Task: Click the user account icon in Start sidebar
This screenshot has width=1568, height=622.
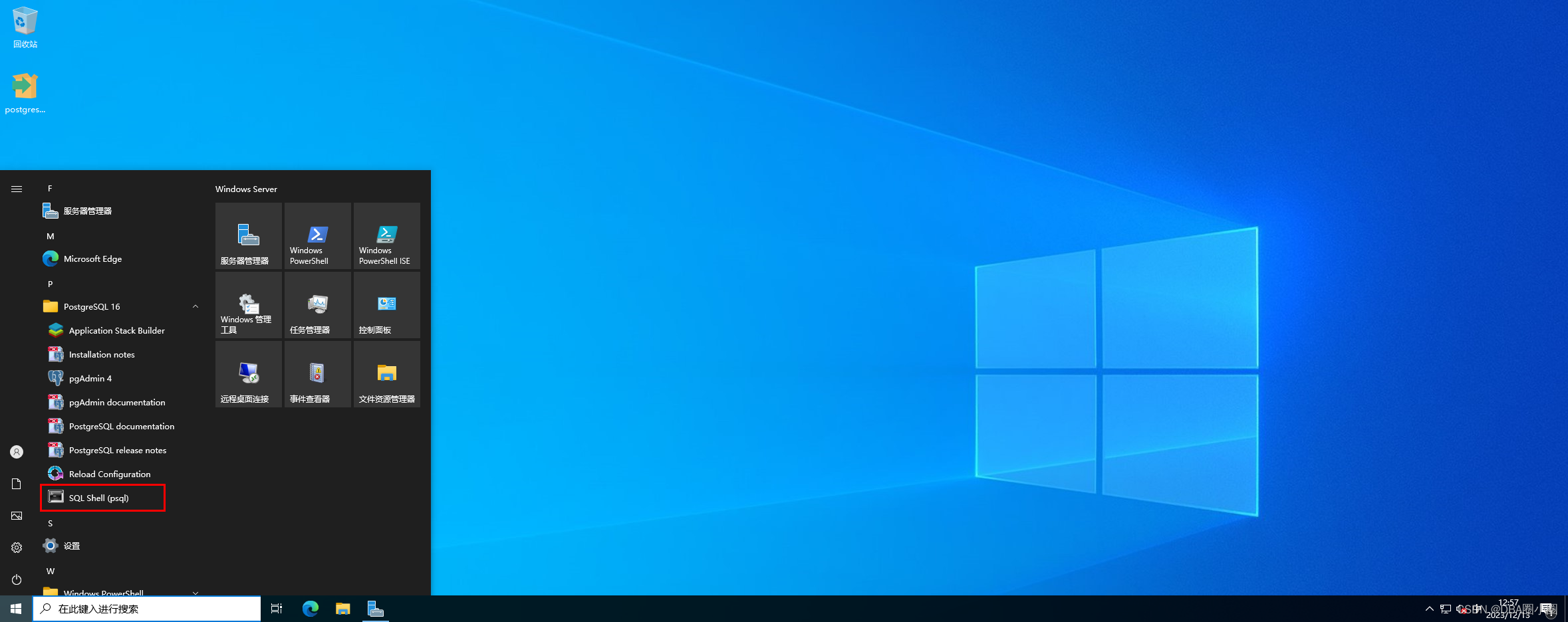Action: pos(17,452)
